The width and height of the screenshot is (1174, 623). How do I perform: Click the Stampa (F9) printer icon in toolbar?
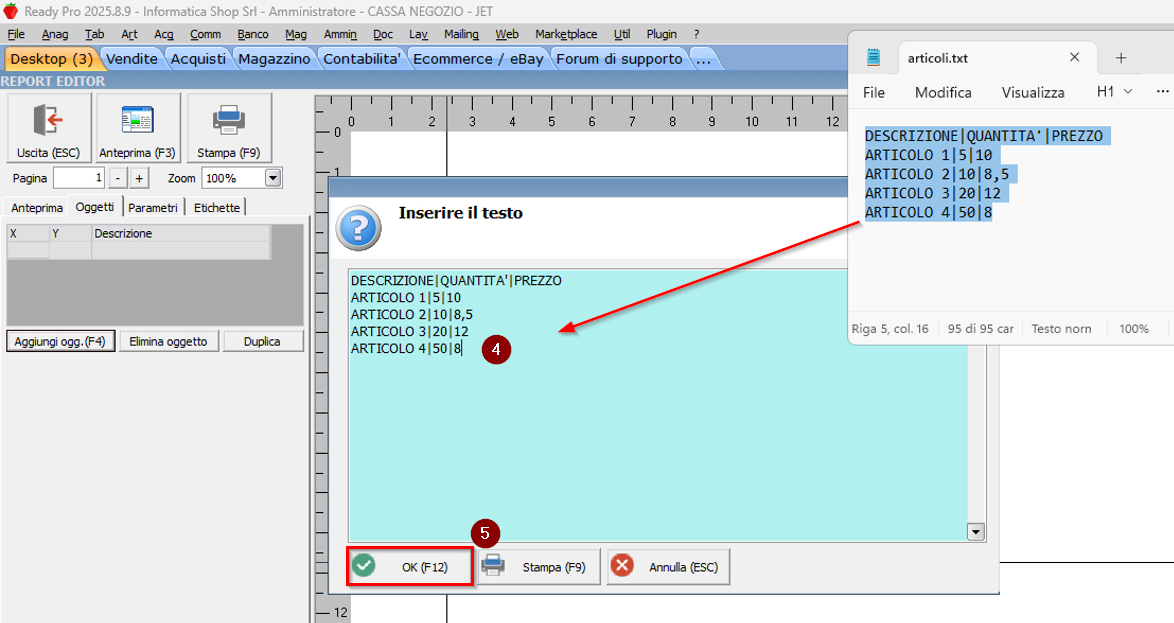pyautogui.click(x=229, y=120)
